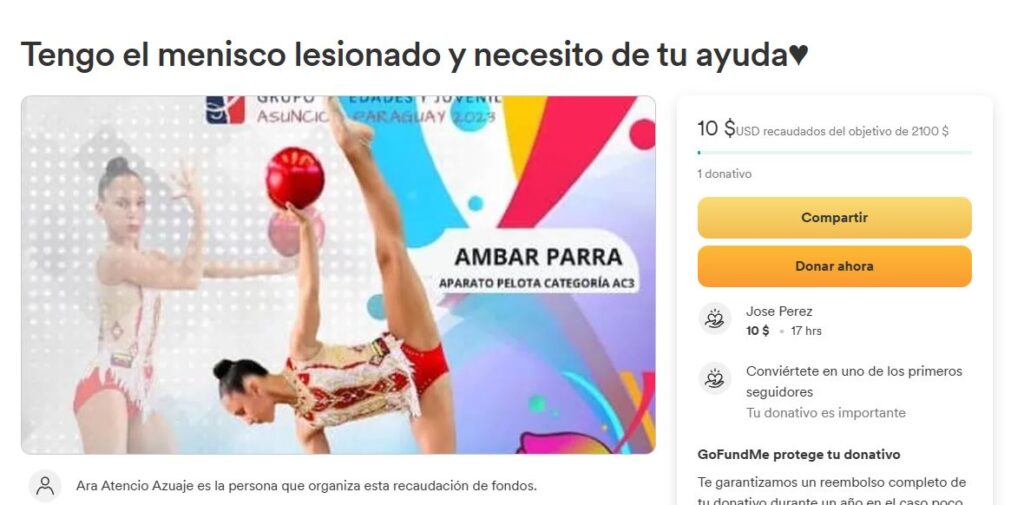Click the fundraising progress bar
Viewport: 1024px width, 505px height.
coord(834,153)
